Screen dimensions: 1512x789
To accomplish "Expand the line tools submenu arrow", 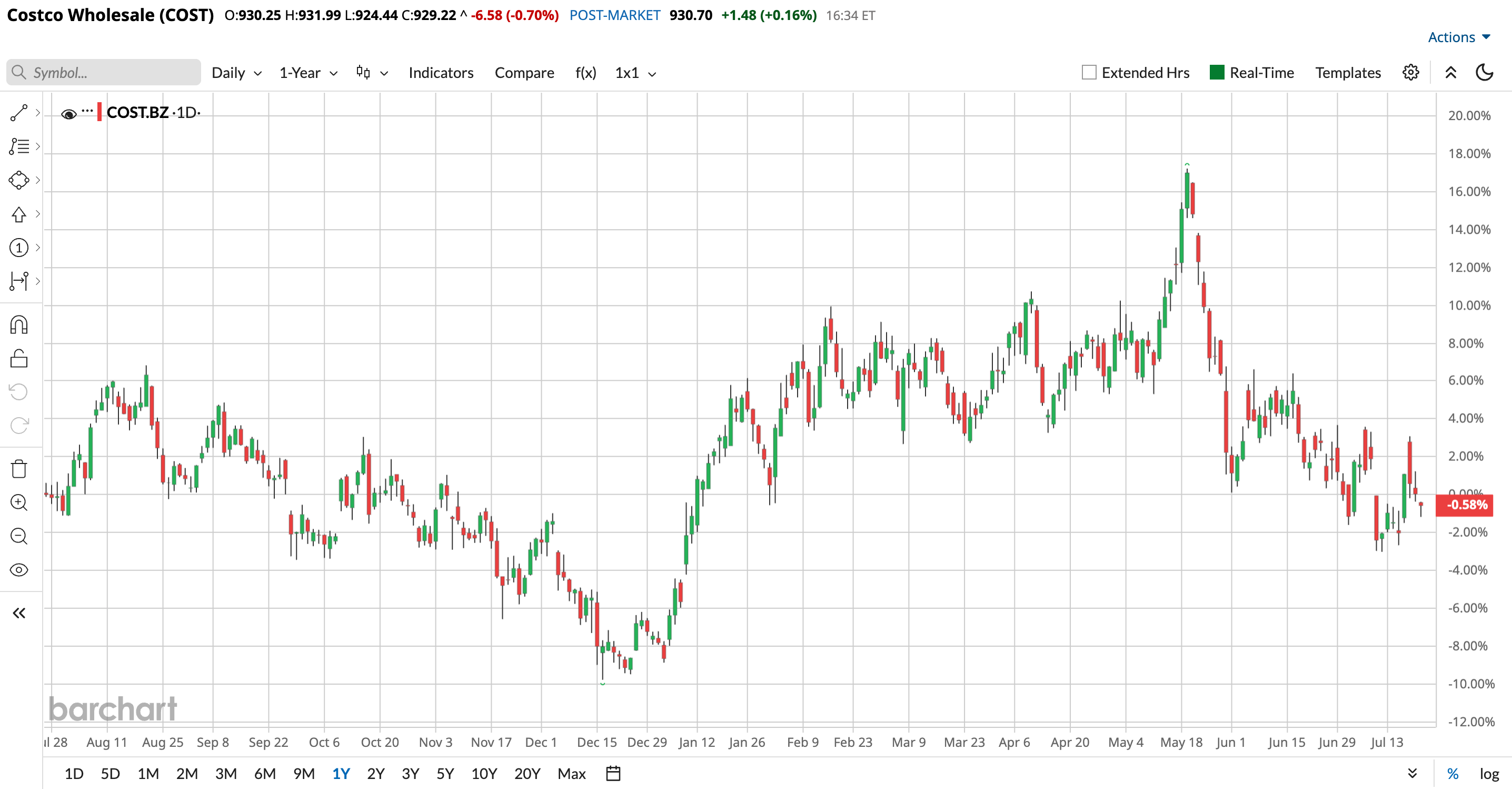I will [x=37, y=113].
